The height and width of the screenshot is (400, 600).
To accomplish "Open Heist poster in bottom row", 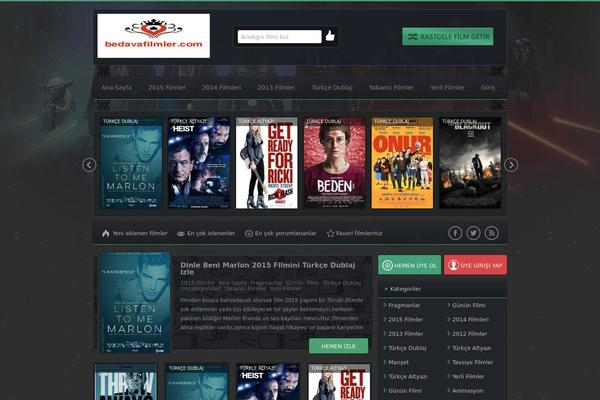I will tap(268, 382).
